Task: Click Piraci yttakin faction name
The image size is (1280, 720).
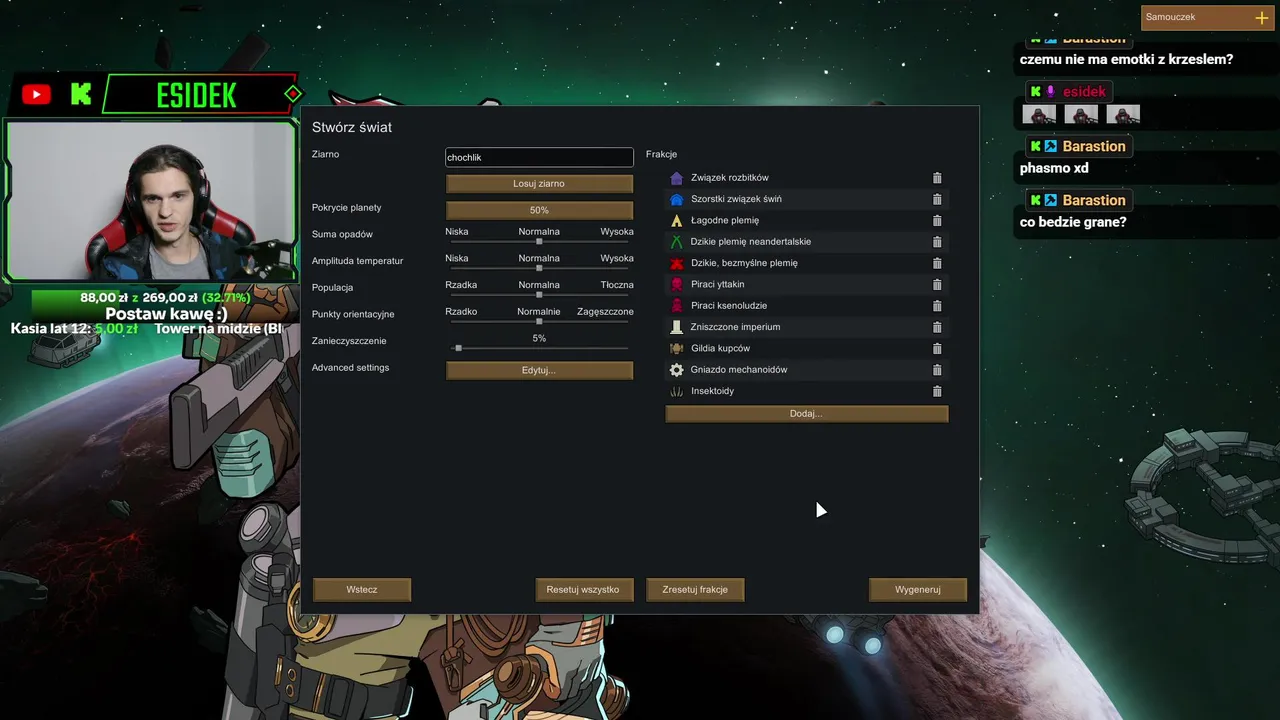Action: (x=717, y=285)
